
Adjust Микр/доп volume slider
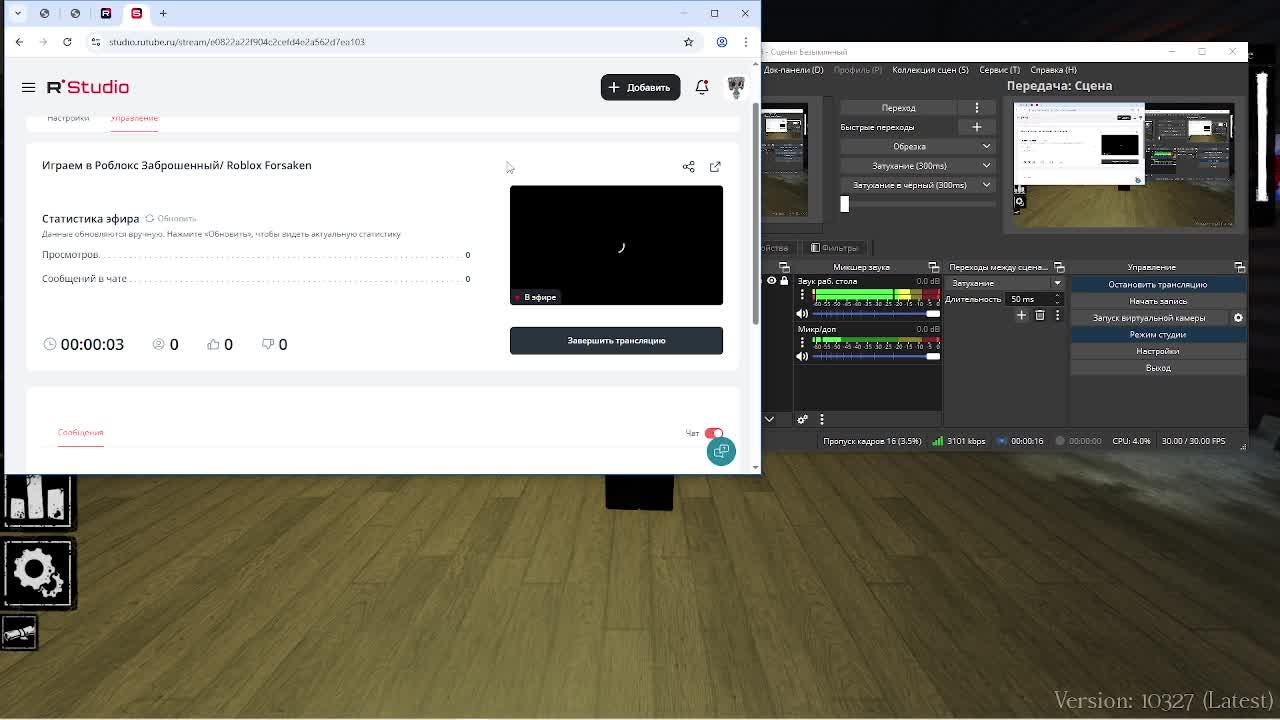876,356
